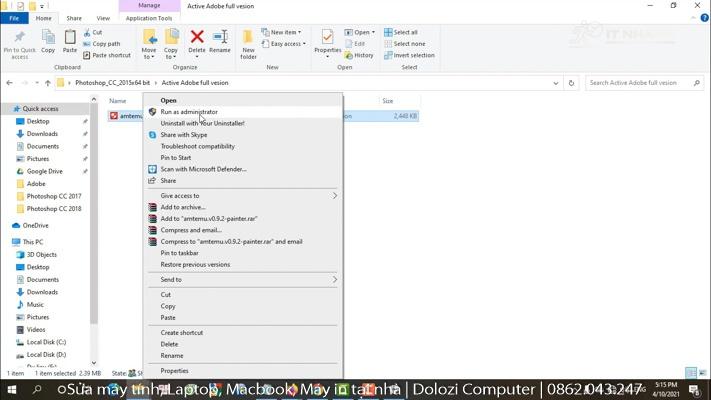This screenshot has height=400, width=711.
Task: Click the Pin to Quick access icon
Action: 19,41
